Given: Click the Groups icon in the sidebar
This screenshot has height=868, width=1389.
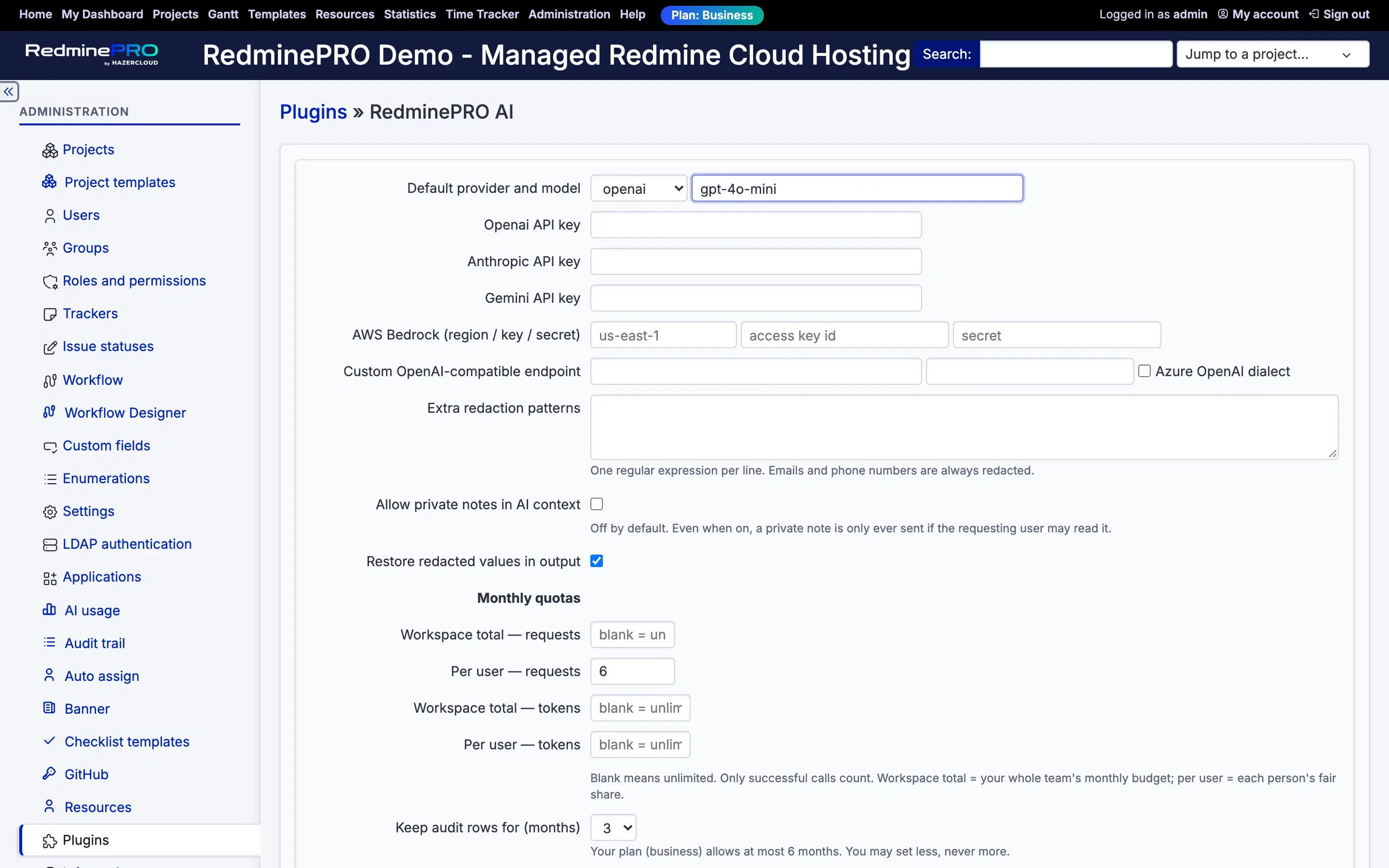Looking at the screenshot, I should pyautogui.click(x=50, y=248).
